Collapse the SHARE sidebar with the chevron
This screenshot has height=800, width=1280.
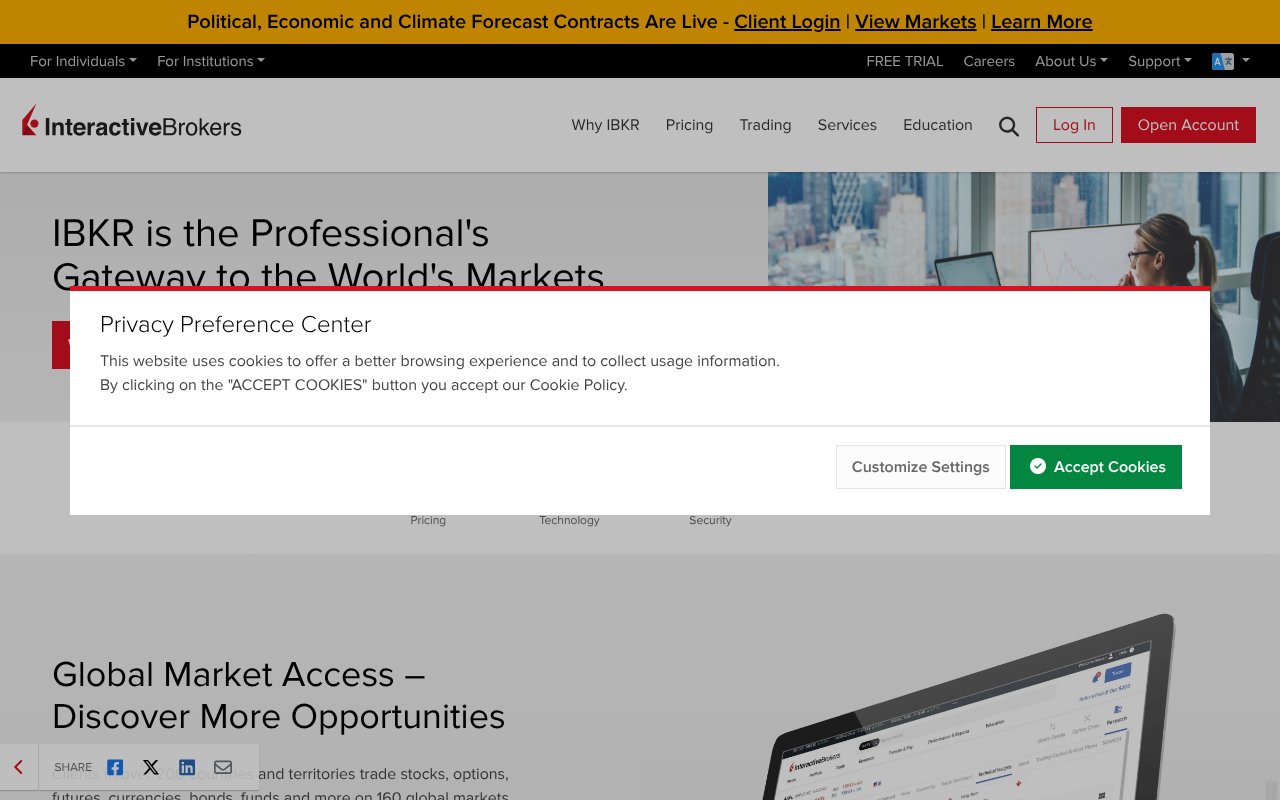(18, 767)
